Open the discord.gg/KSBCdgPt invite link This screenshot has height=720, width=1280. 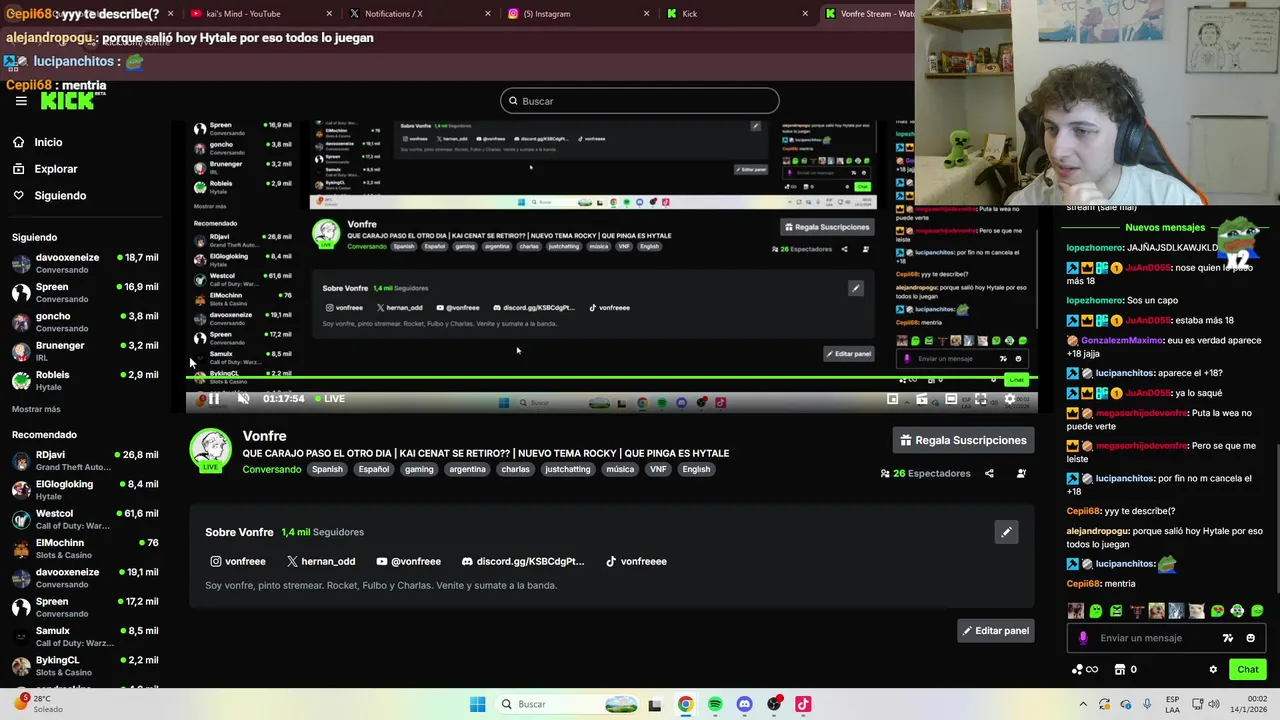(x=523, y=561)
